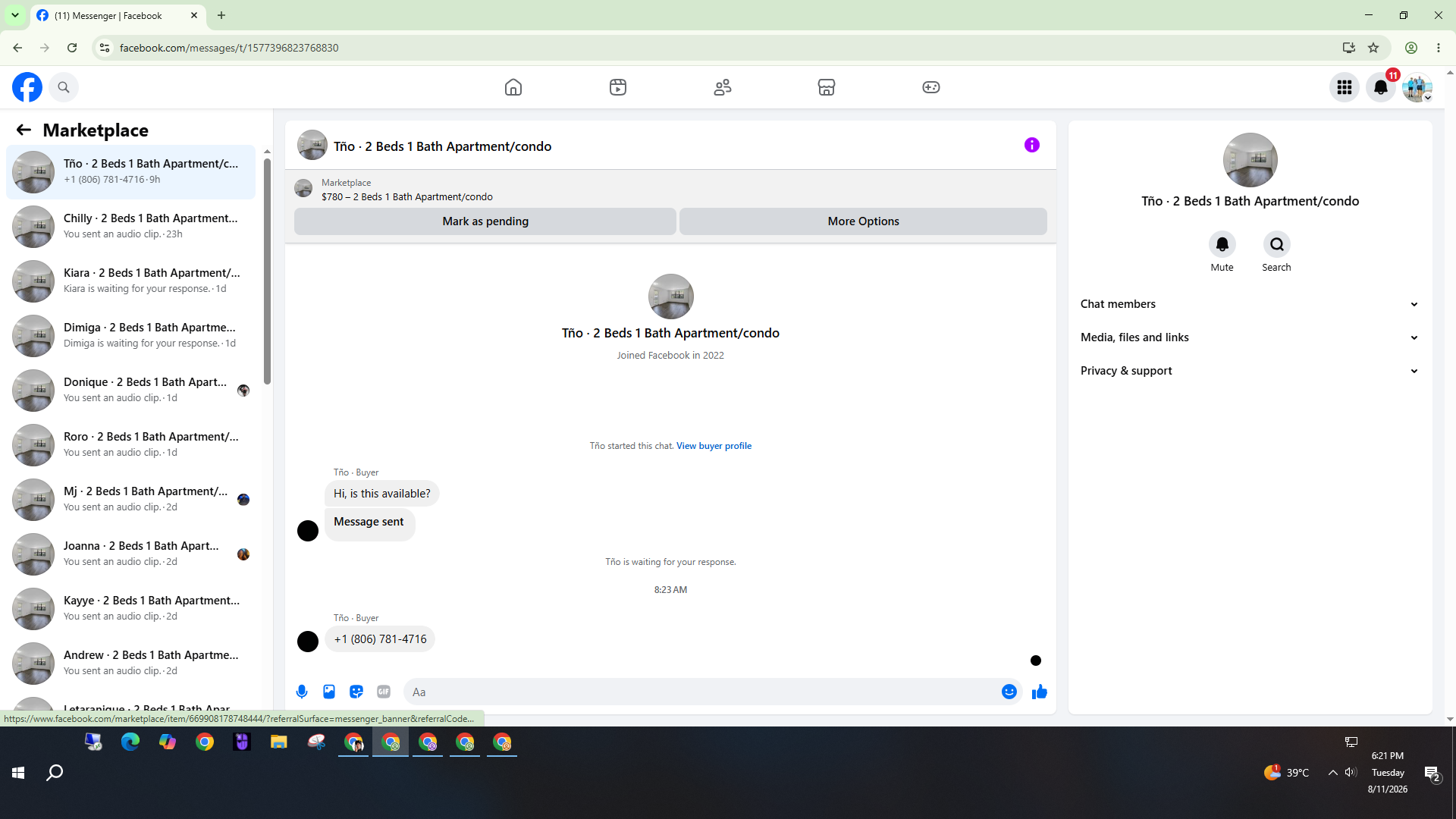Open Dimiga conversation

131,336
